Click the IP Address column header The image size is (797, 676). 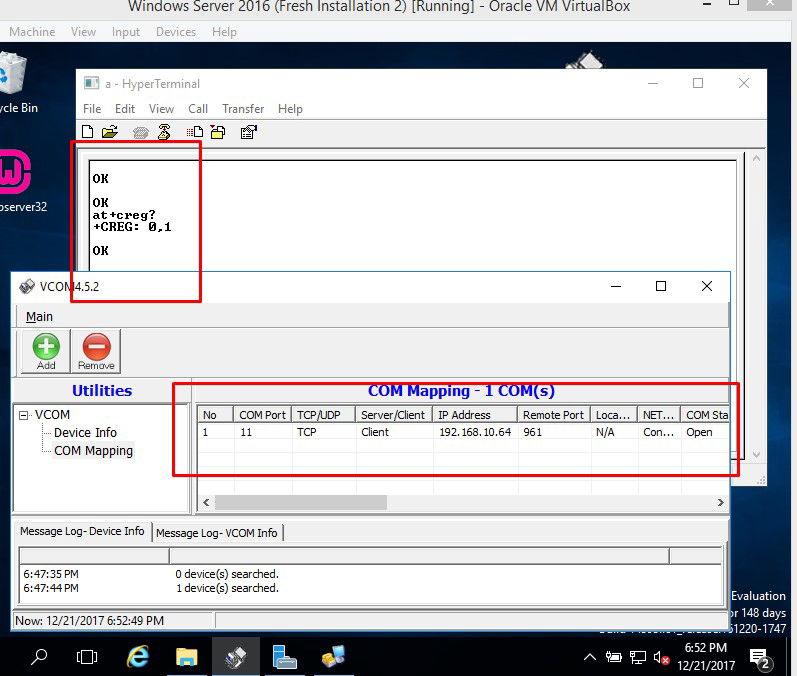coord(465,415)
